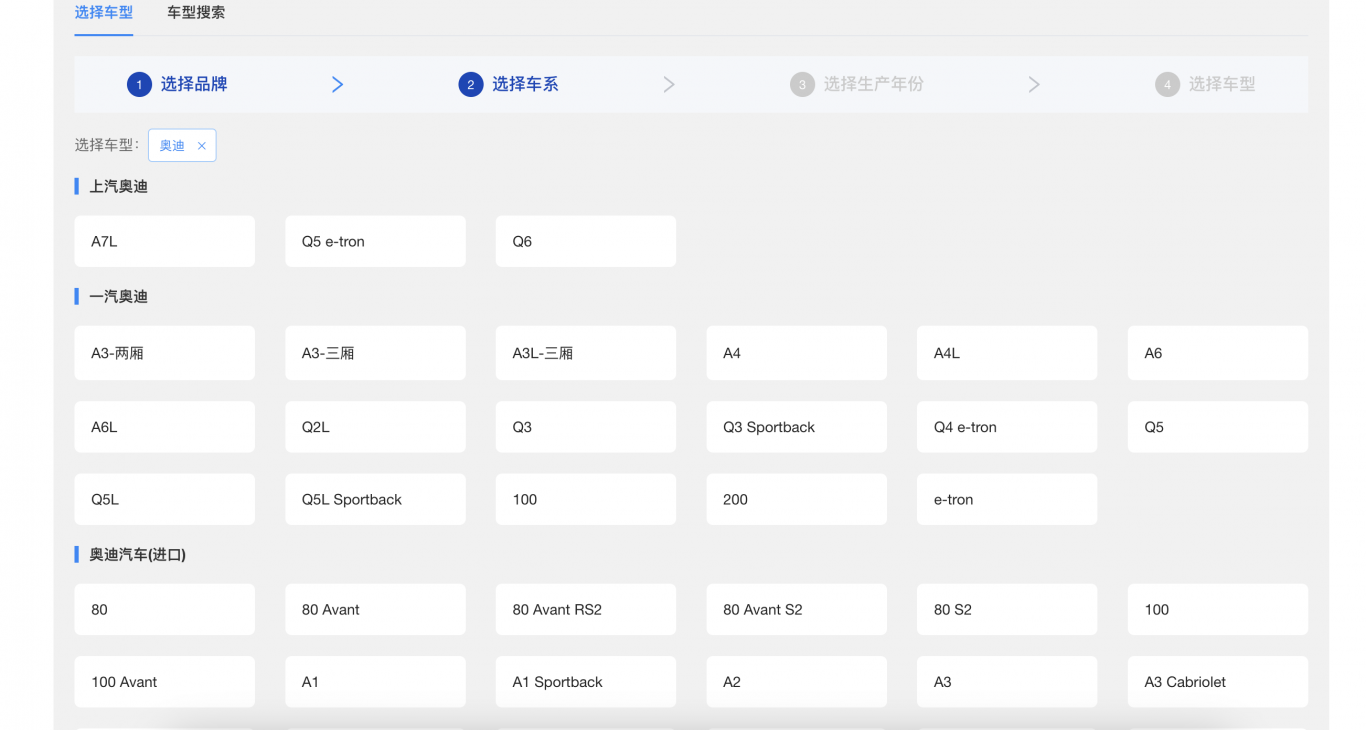Viewport: 1366px width, 730px height.
Task: Click the 选择车系 step label
Action: pyautogui.click(x=525, y=85)
